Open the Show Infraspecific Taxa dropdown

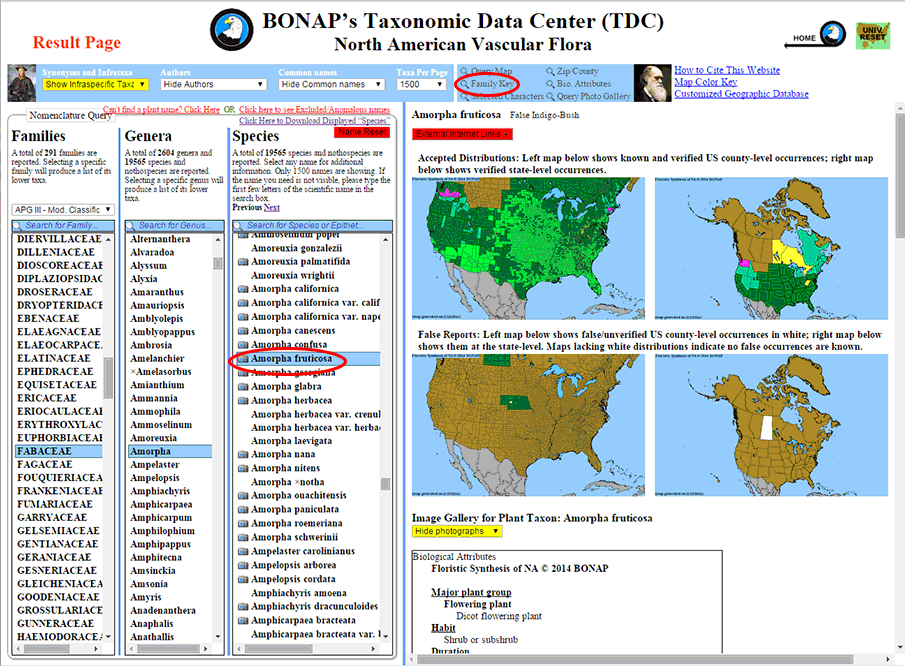95,84
